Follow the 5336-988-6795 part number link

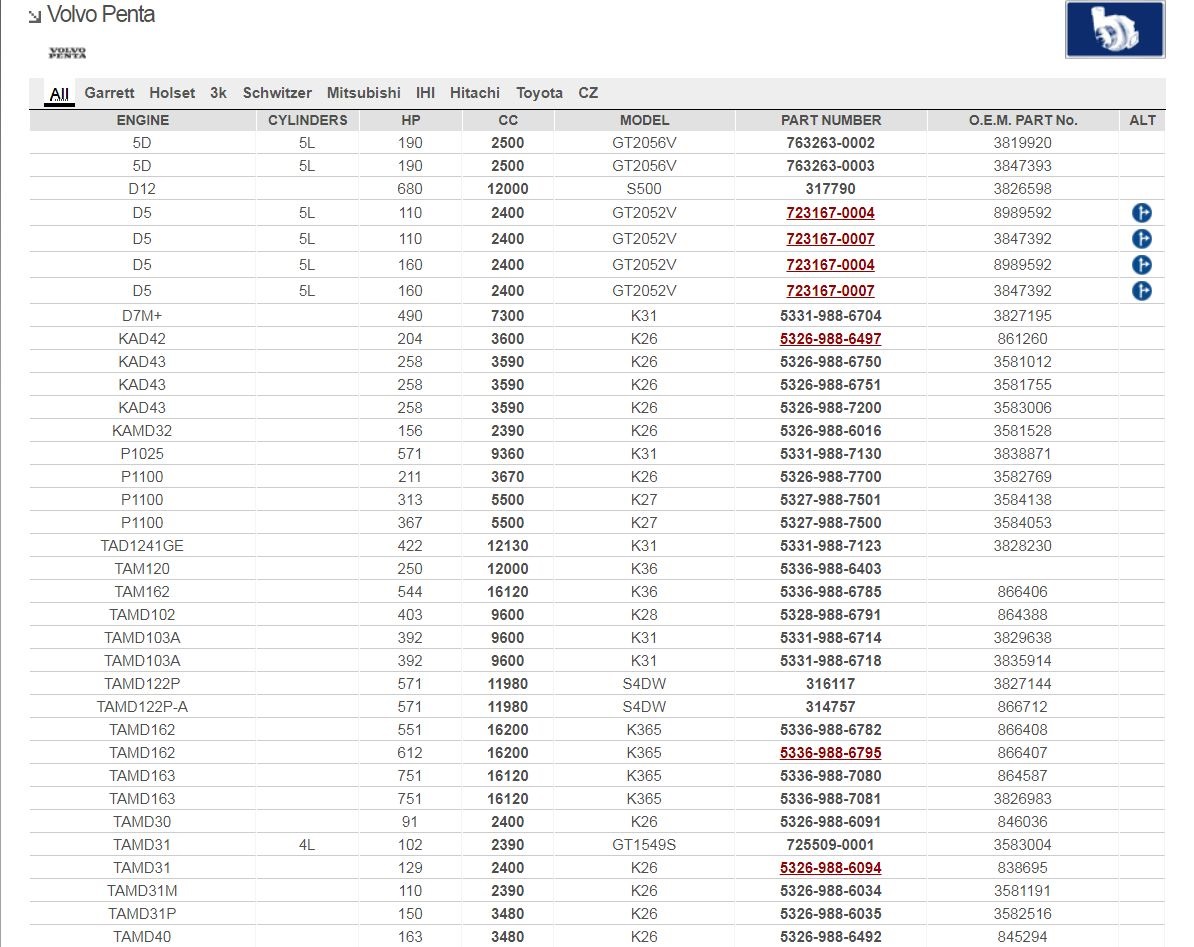click(x=830, y=753)
